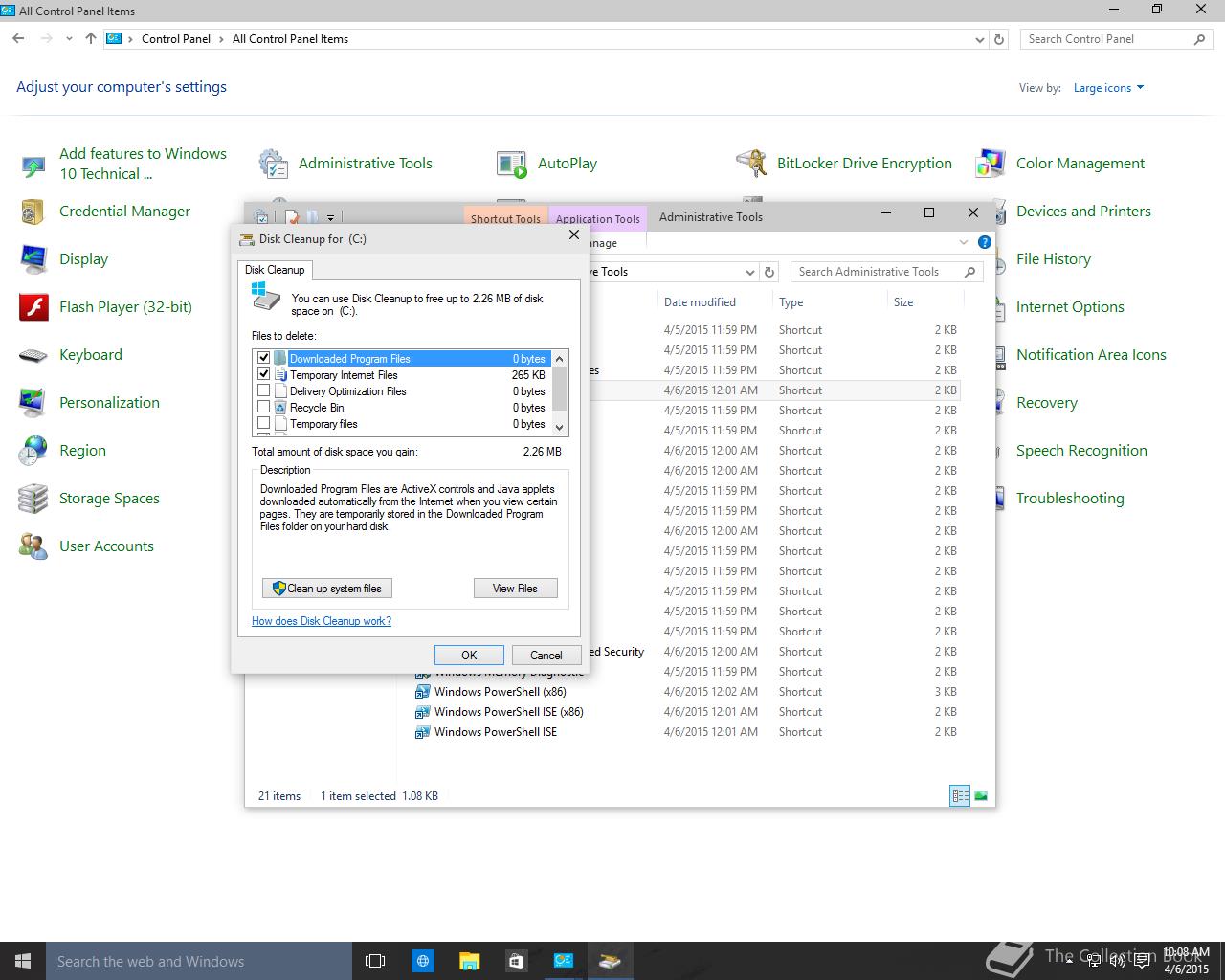Click the Search Administrative Tools field
This screenshot has height=980, width=1225.
(x=886, y=272)
